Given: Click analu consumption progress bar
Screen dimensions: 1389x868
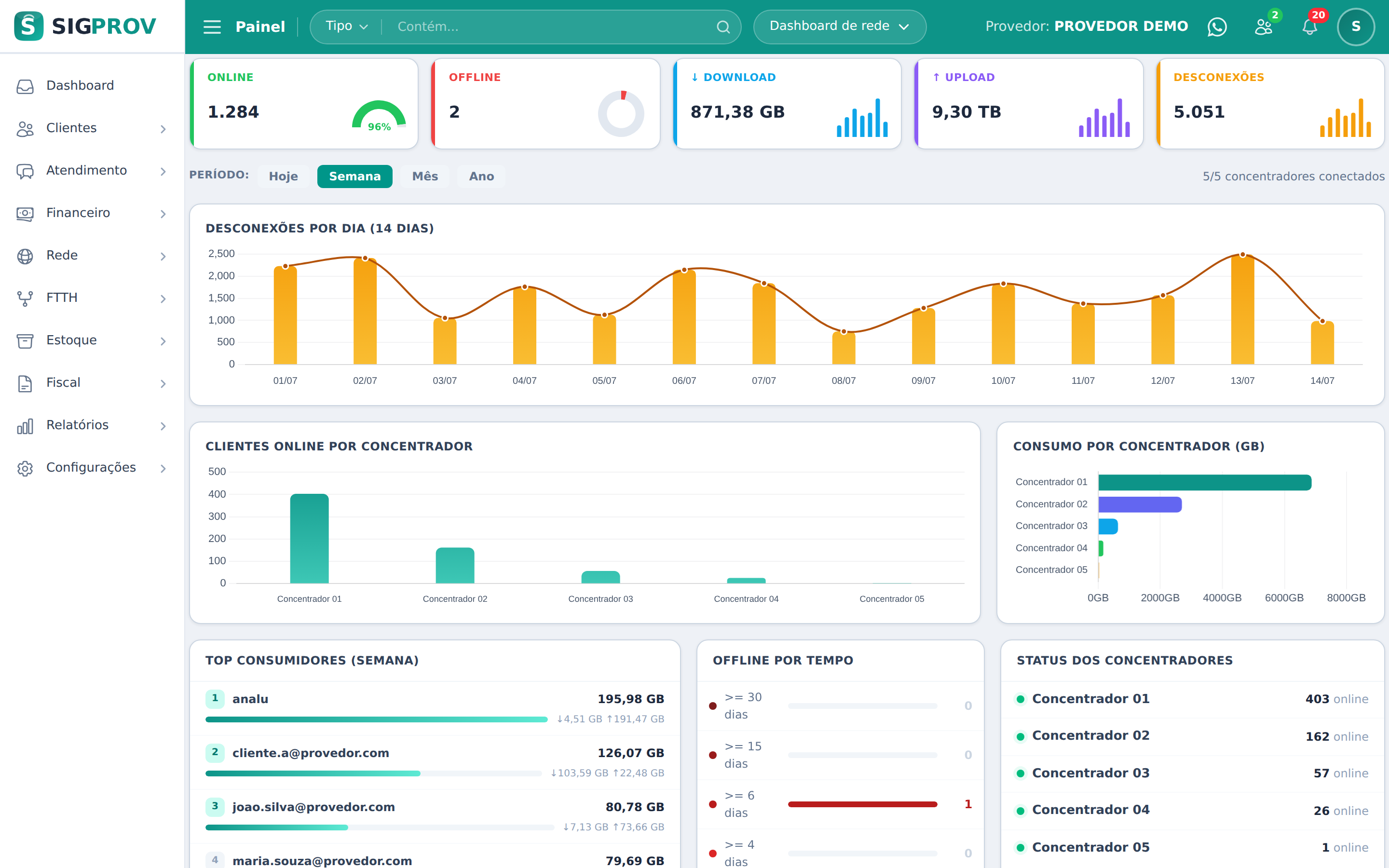Looking at the screenshot, I should (x=377, y=719).
